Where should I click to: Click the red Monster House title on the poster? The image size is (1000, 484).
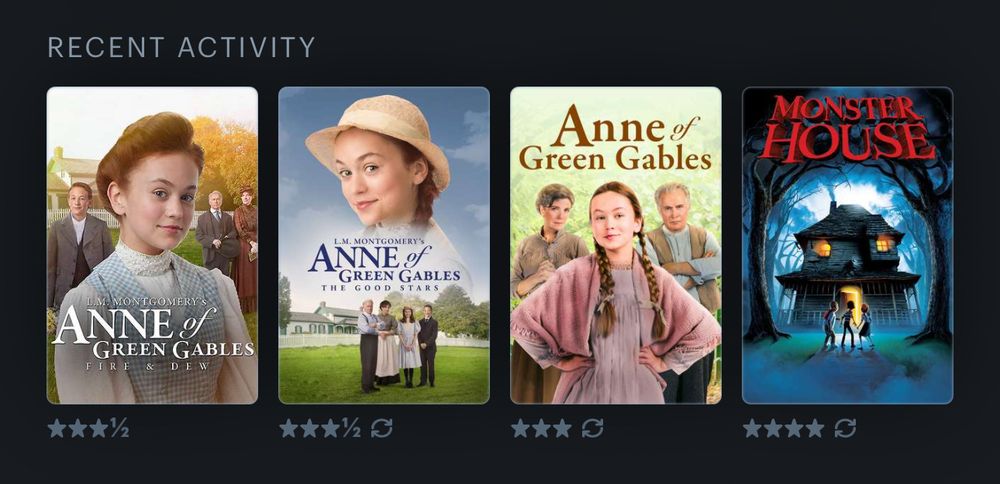848,128
